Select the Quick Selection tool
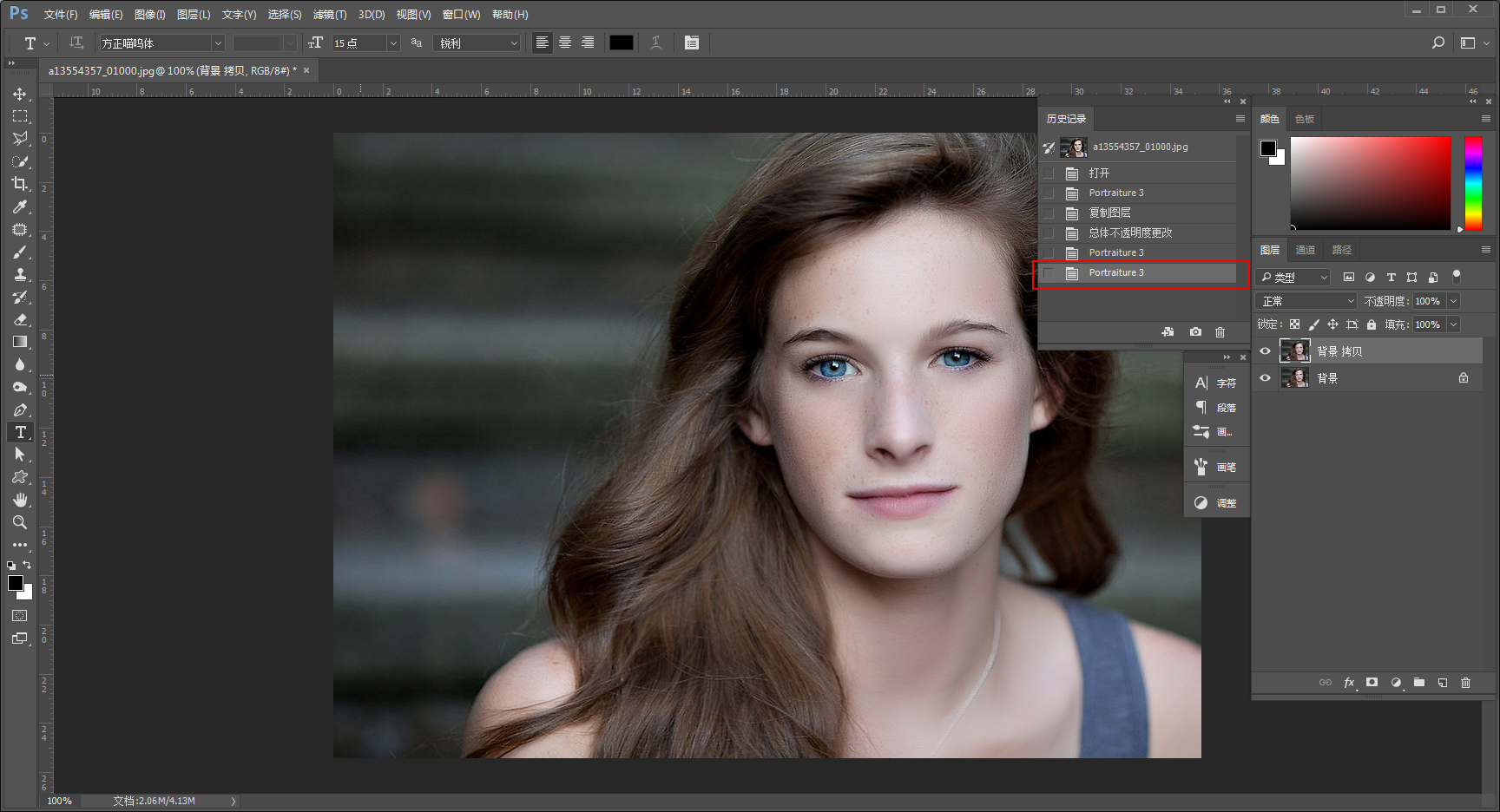The height and width of the screenshot is (812, 1500). click(x=20, y=161)
